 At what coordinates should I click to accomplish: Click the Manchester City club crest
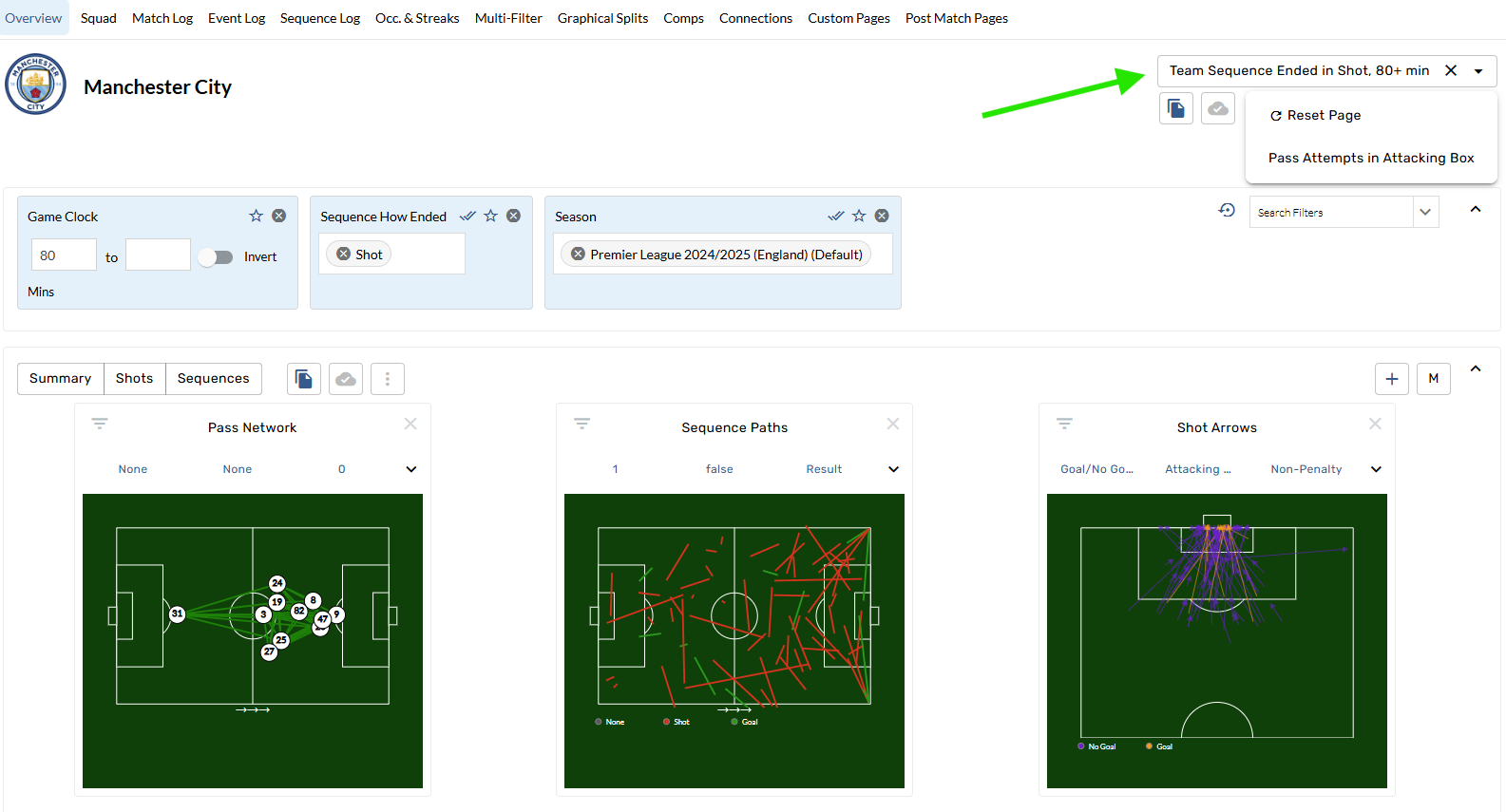pyautogui.click(x=35, y=84)
